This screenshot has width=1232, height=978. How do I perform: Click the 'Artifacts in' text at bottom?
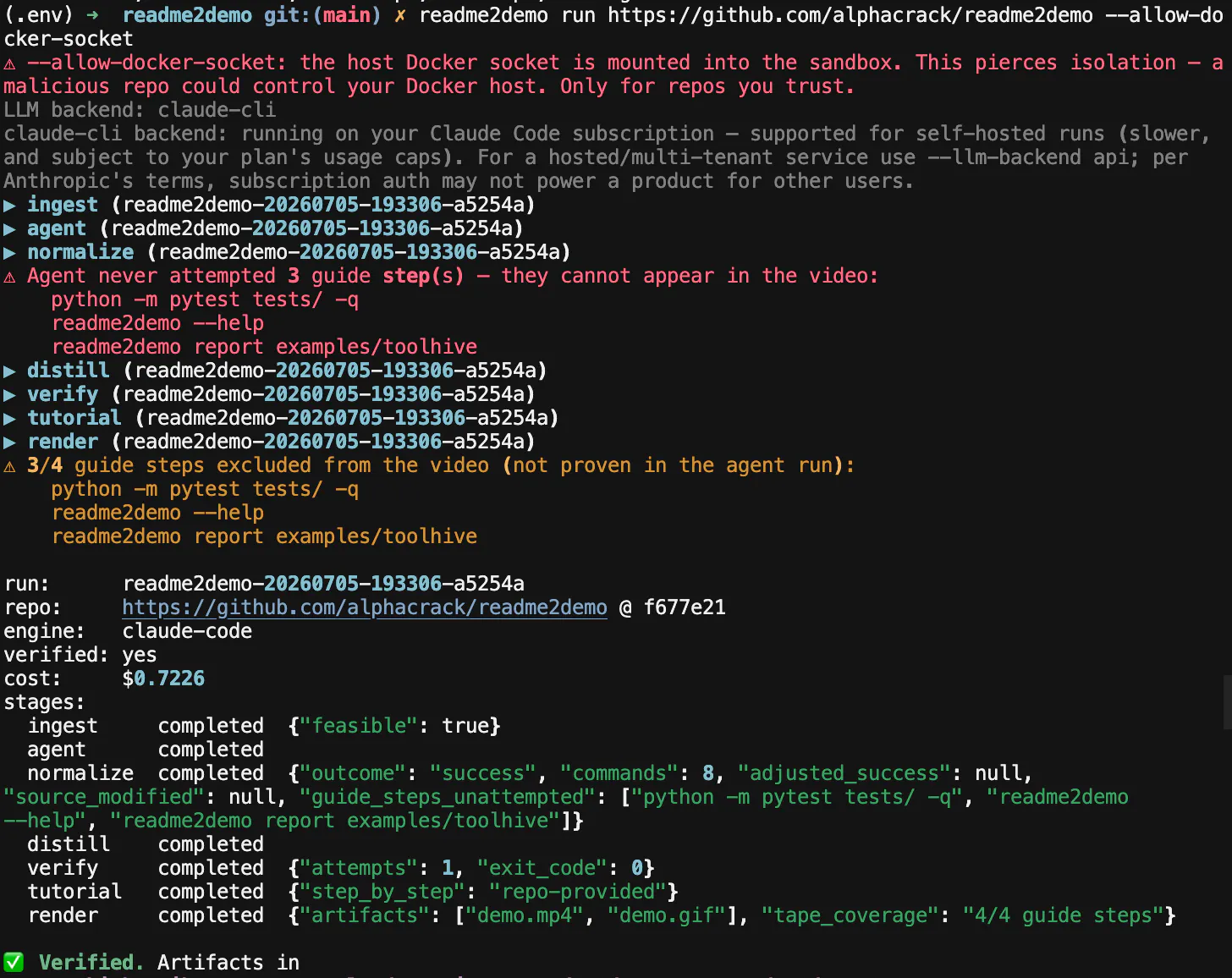(x=228, y=963)
